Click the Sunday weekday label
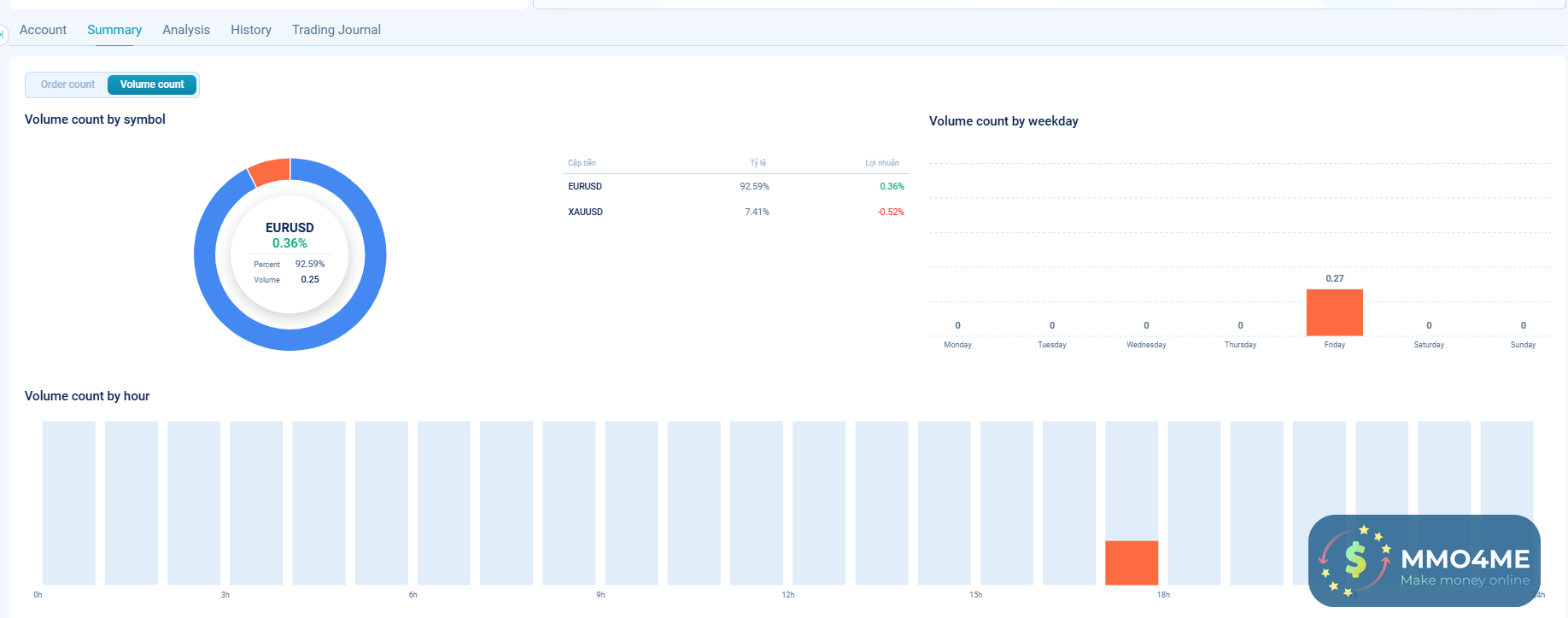 click(x=1523, y=345)
